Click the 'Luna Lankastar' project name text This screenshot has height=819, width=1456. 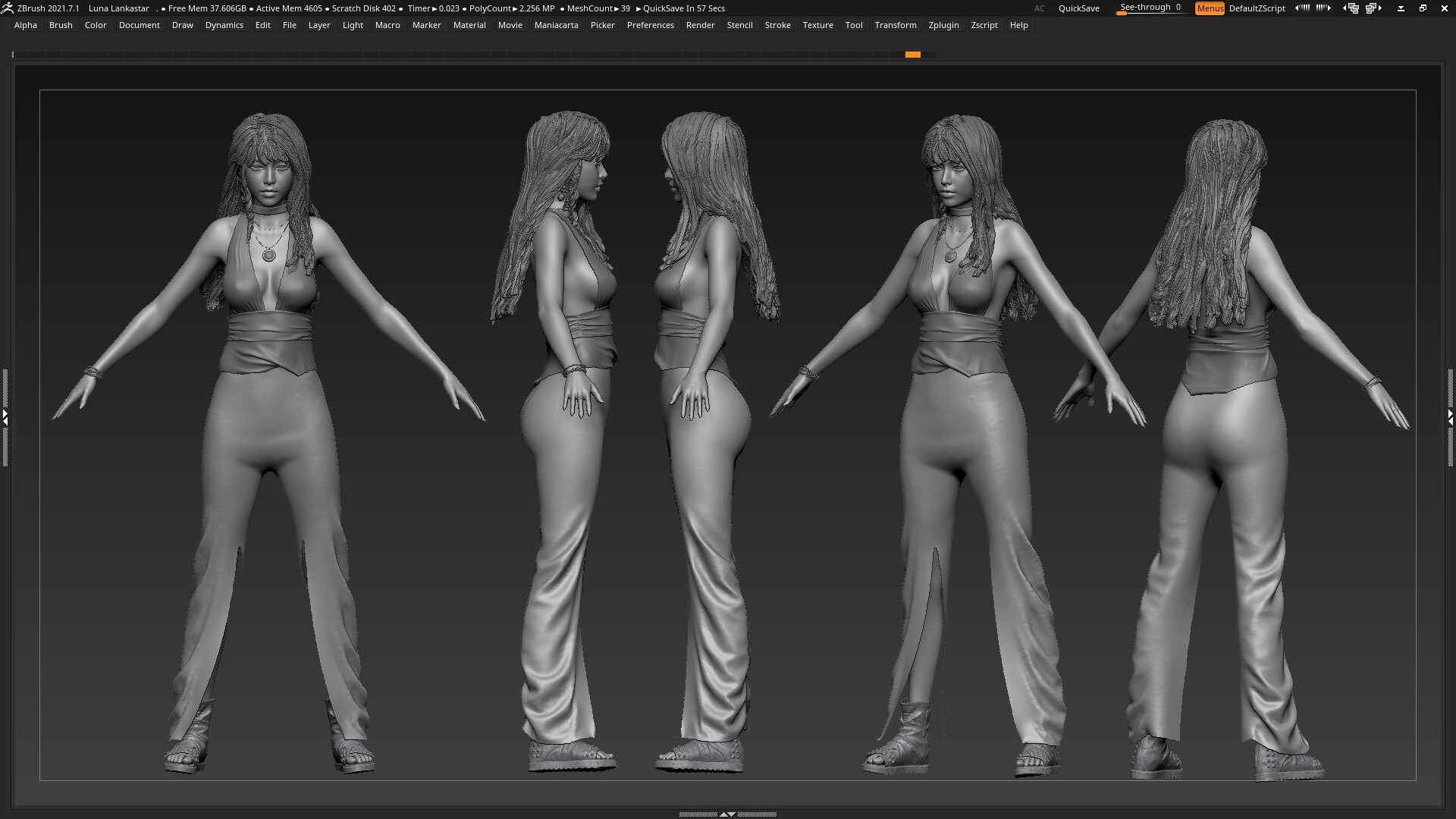tap(119, 8)
